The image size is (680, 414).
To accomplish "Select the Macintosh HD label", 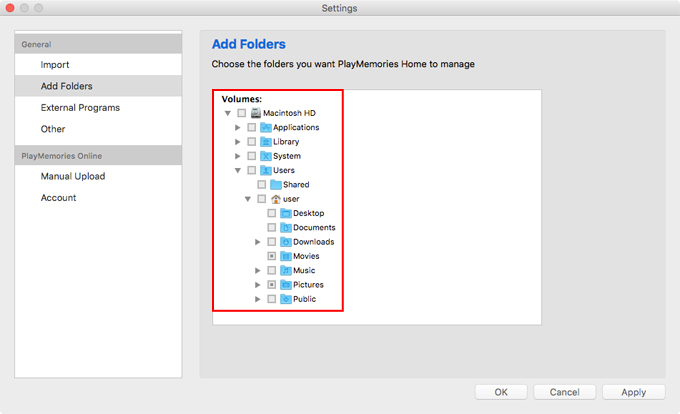I will click(289, 113).
